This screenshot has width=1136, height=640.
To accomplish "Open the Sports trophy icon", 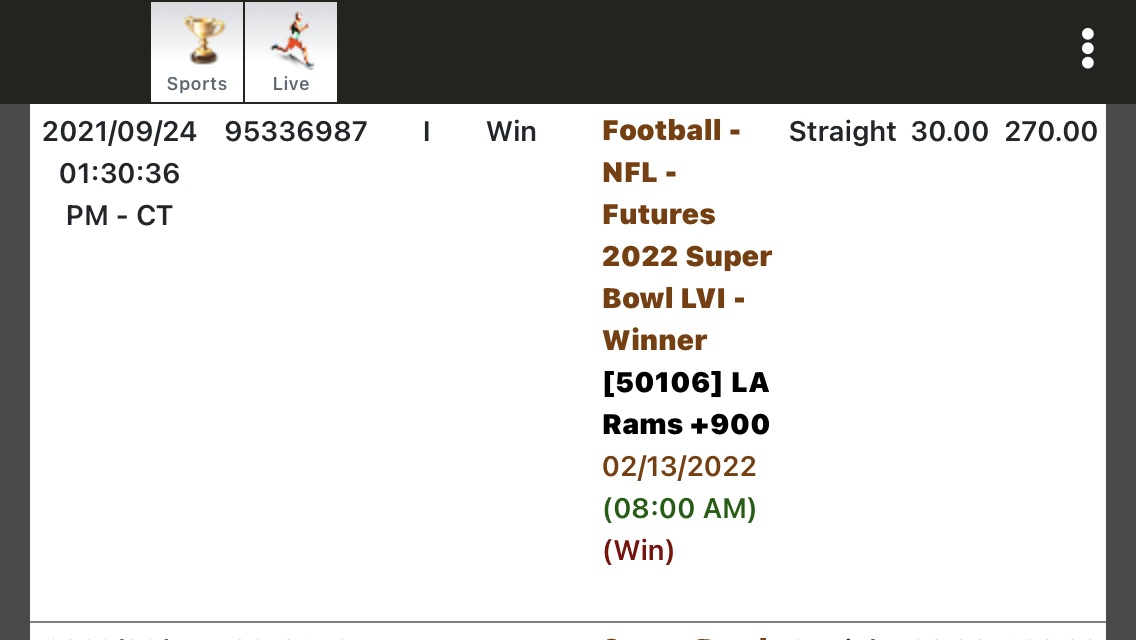I will point(197,52).
